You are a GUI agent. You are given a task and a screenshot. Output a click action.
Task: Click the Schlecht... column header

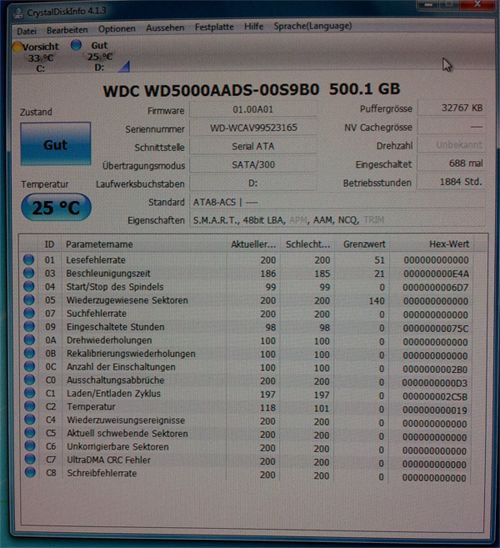(307, 244)
